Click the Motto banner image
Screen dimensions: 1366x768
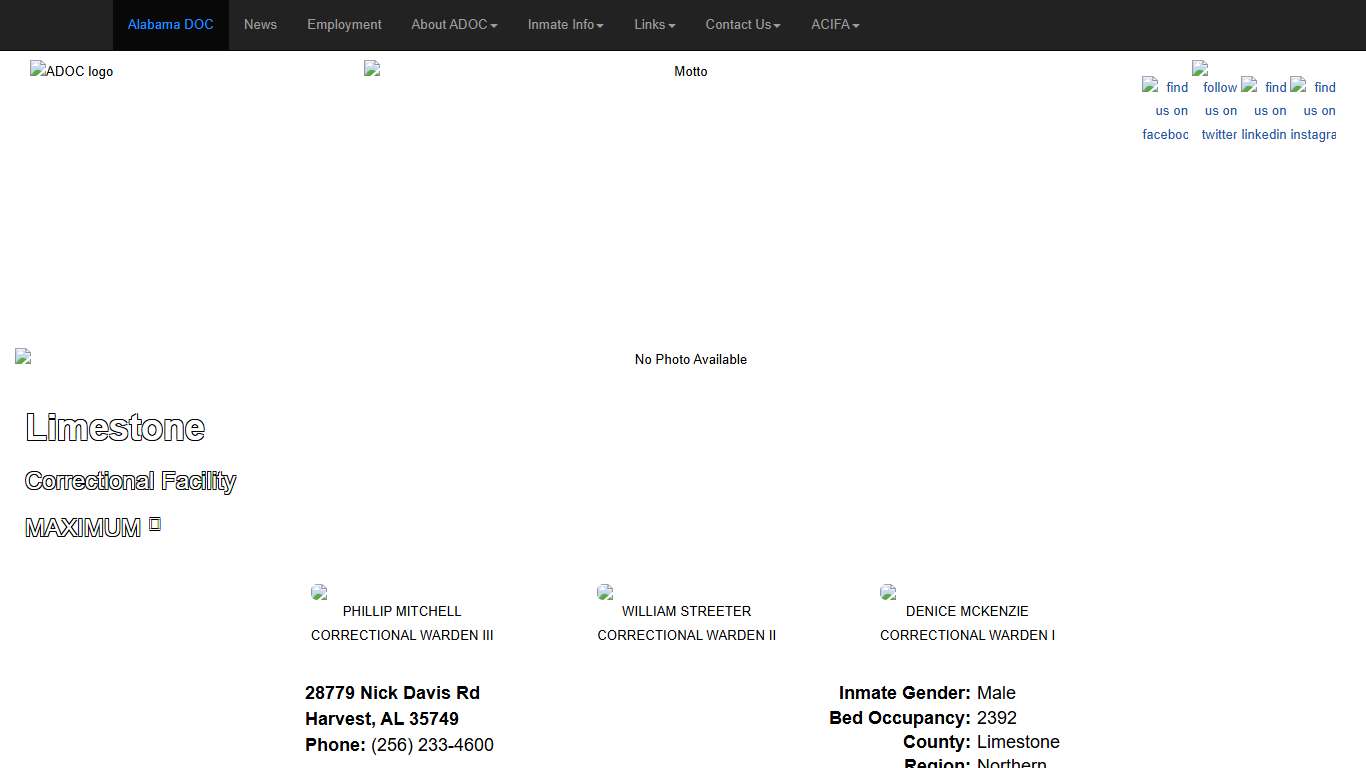click(x=690, y=71)
